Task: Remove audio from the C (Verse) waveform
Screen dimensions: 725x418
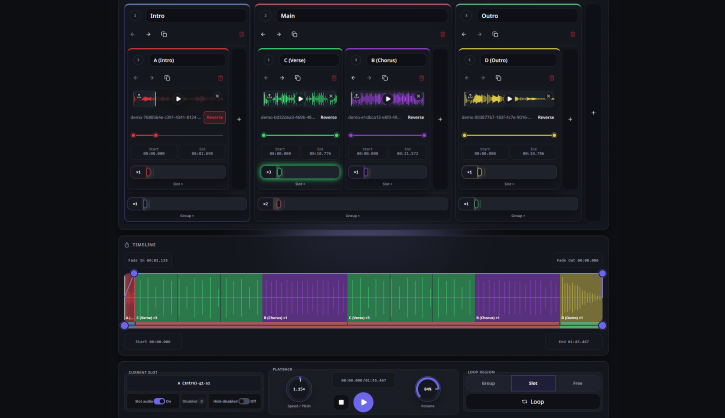Action: [331, 96]
